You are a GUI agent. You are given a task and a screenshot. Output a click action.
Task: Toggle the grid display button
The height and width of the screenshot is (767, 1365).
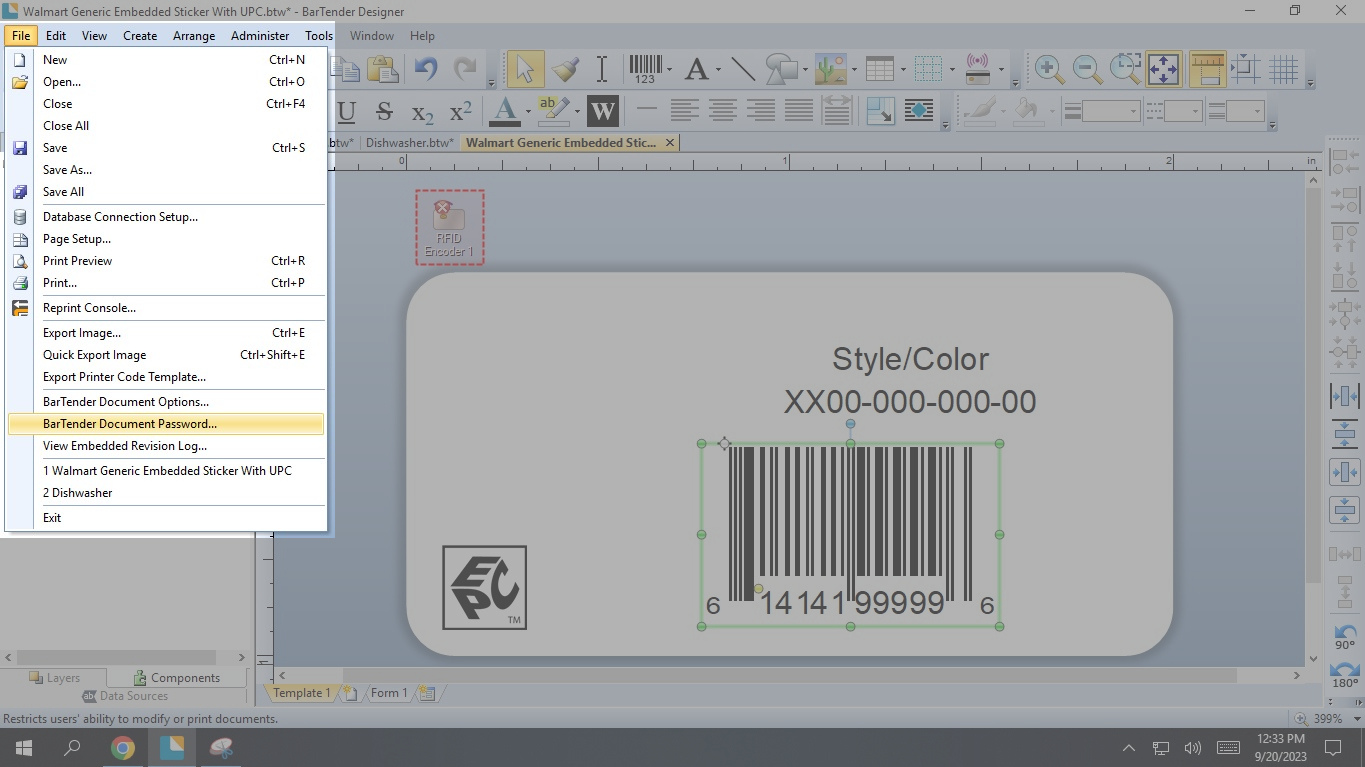[x=1283, y=69]
